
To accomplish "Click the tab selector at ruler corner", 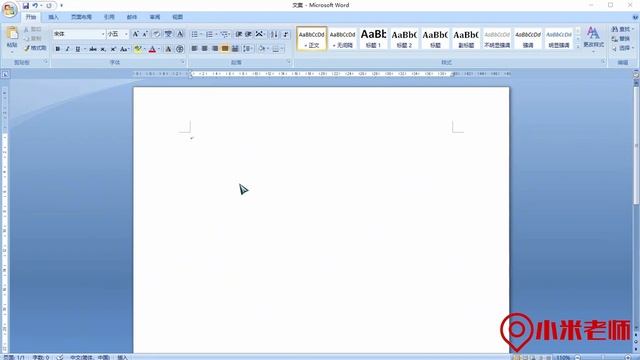I will [x=5, y=74].
